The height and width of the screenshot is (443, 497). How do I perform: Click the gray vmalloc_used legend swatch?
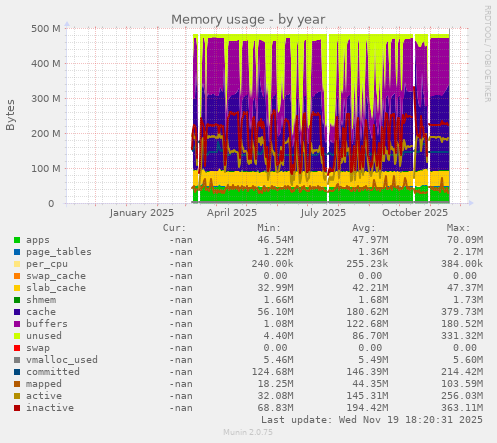(17, 360)
